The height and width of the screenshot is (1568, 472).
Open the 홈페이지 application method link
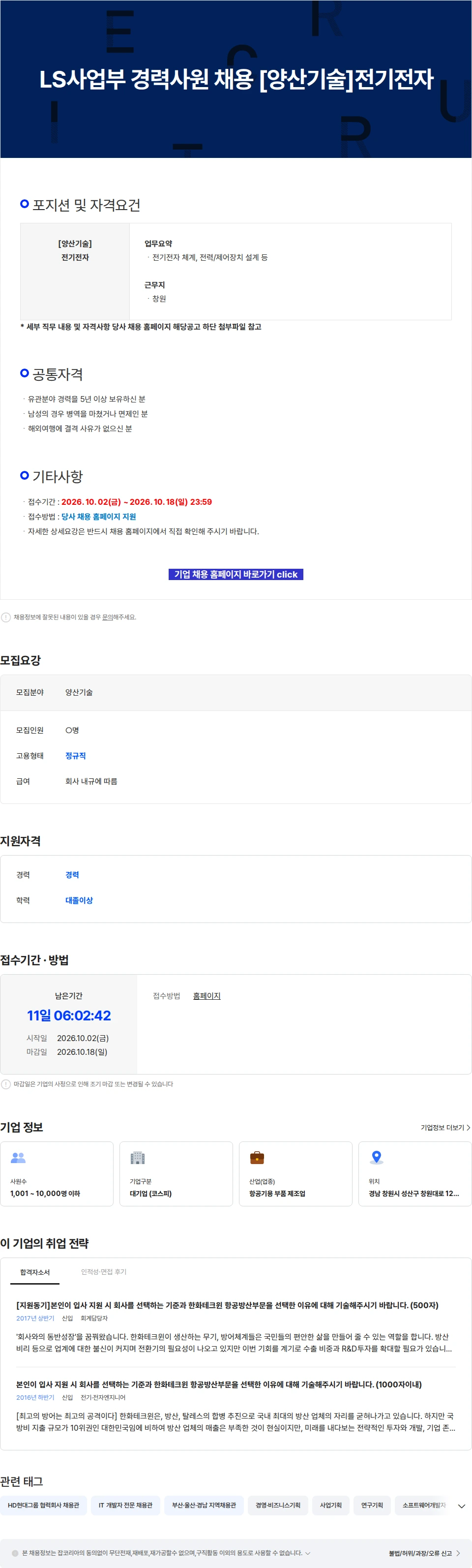(x=207, y=996)
